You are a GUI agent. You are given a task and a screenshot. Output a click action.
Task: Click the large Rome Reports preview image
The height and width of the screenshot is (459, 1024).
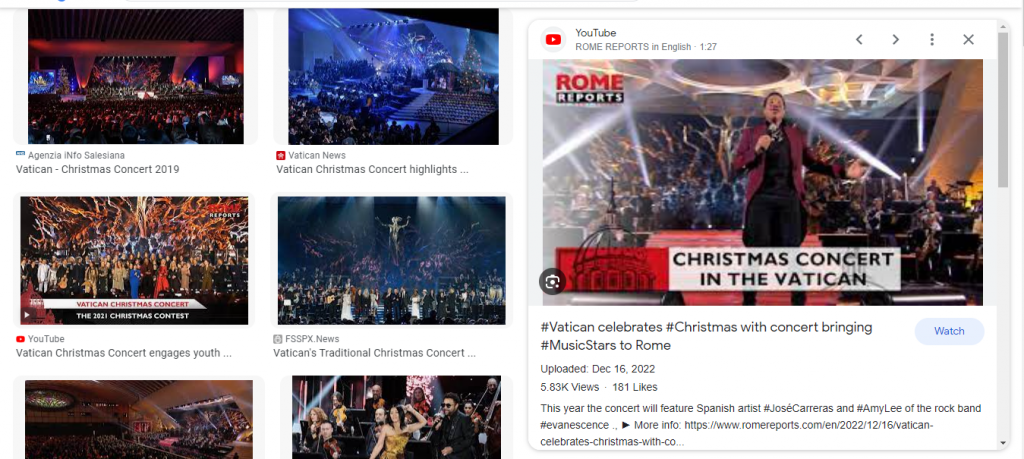762,182
